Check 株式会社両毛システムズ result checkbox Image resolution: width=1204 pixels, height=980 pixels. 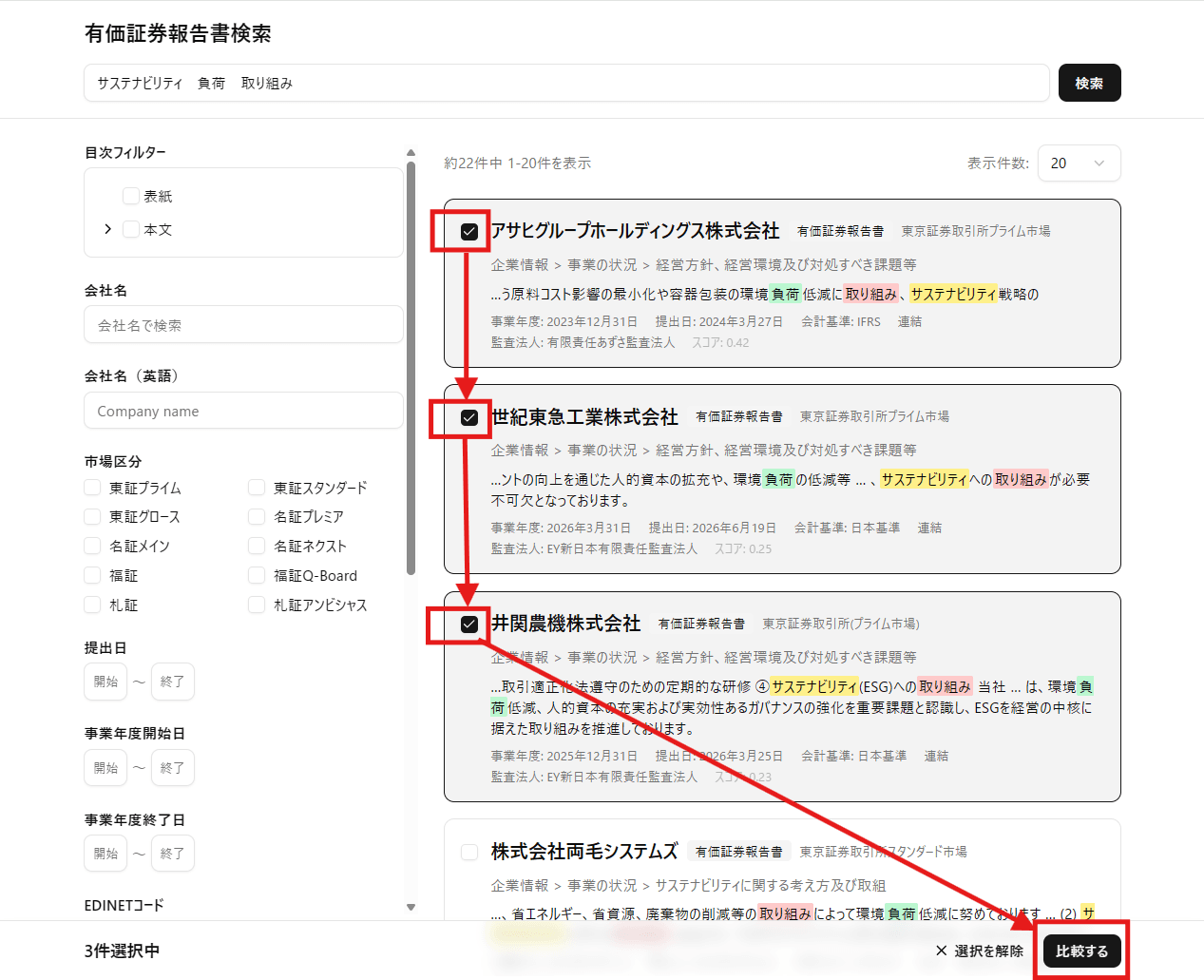pos(469,853)
